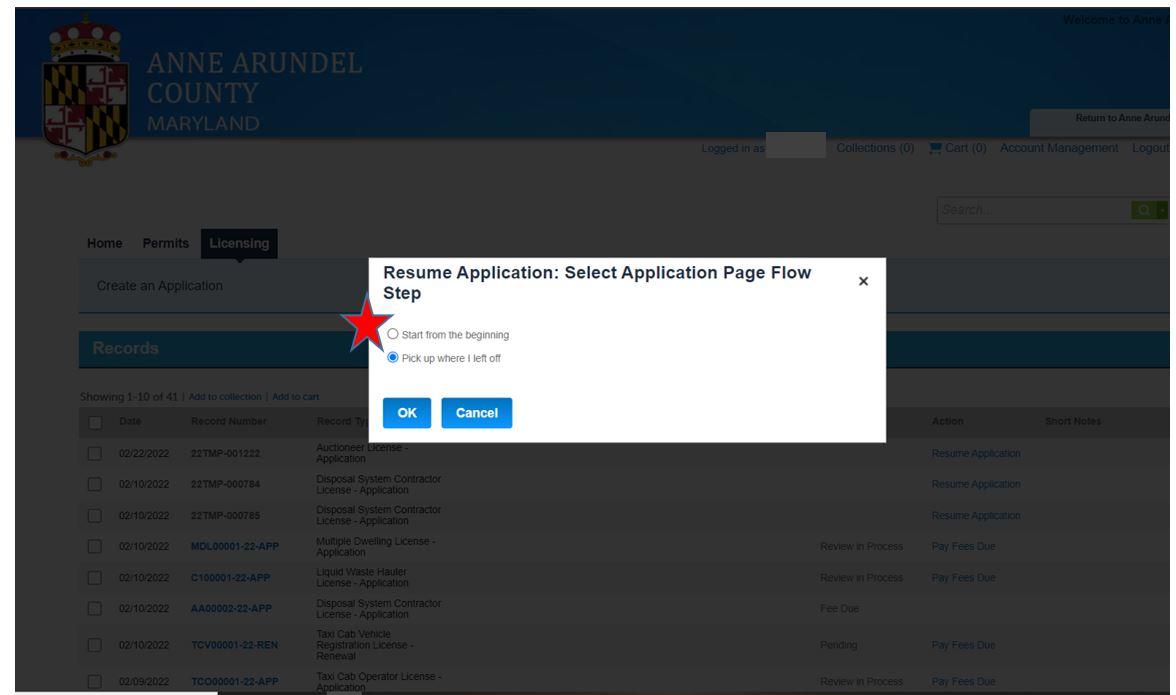Click the green search magnifier button
Viewport: 1176px width, 695px height.
[x=1144, y=210]
